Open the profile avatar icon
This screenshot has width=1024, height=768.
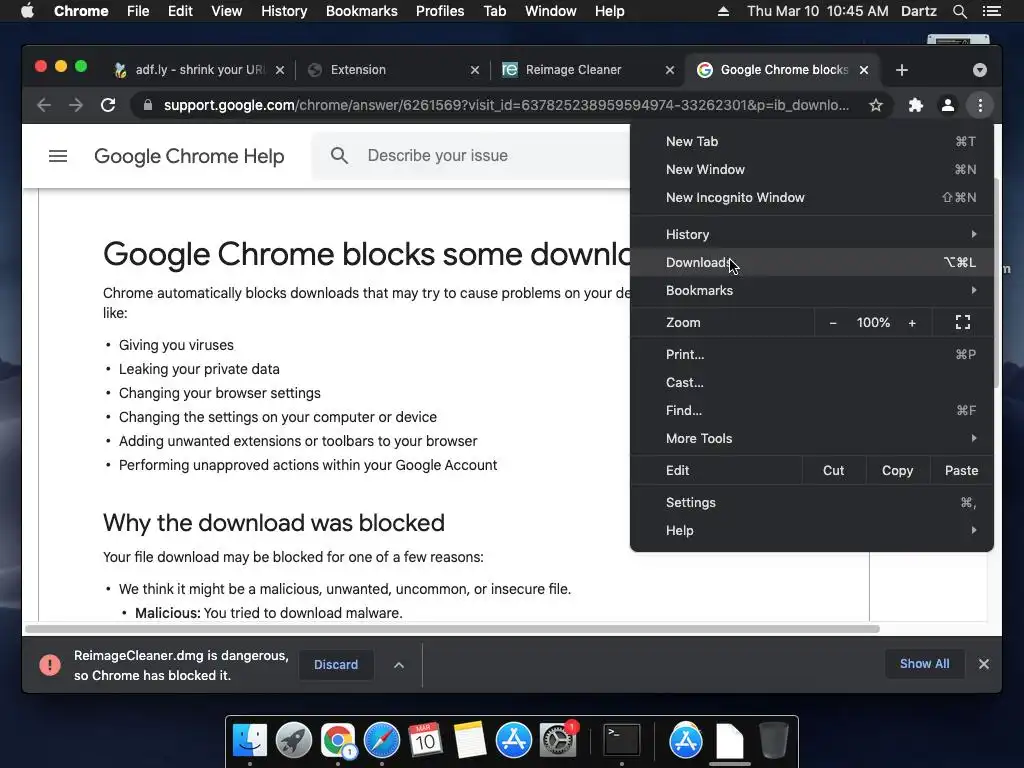point(948,105)
